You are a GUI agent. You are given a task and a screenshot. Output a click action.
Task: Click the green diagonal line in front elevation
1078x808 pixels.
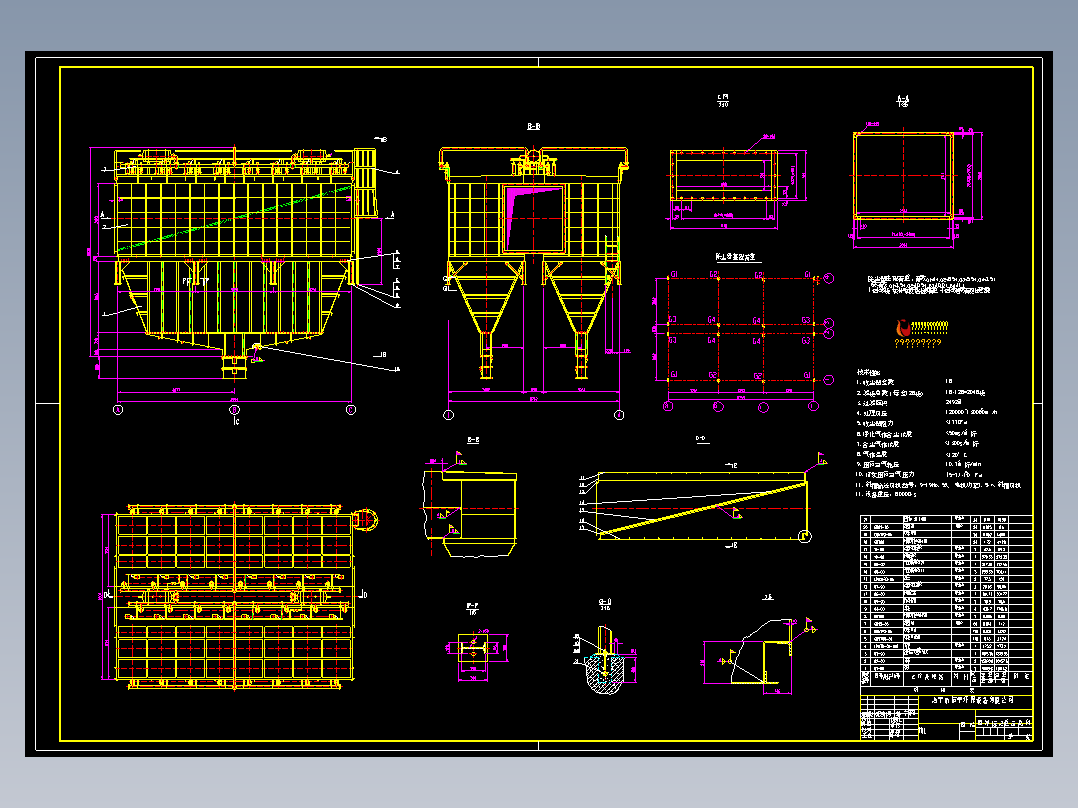[236, 217]
